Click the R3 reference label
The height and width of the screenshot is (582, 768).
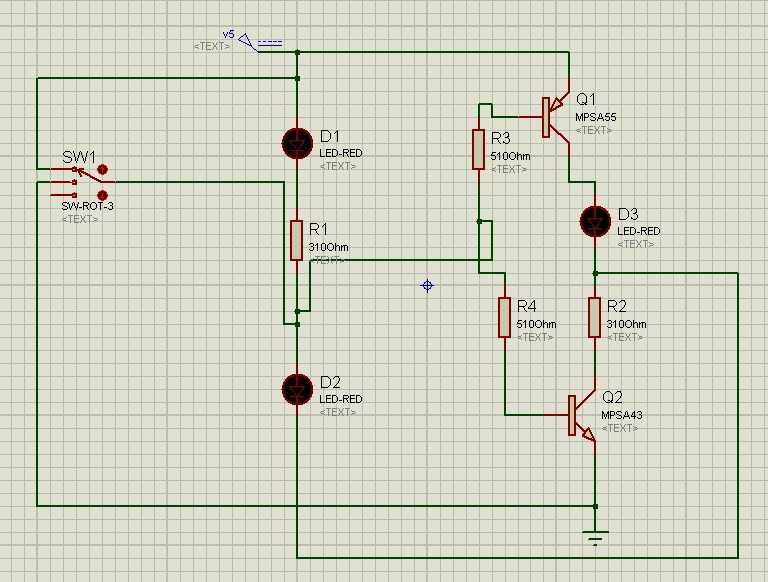click(x=501, y=138)
